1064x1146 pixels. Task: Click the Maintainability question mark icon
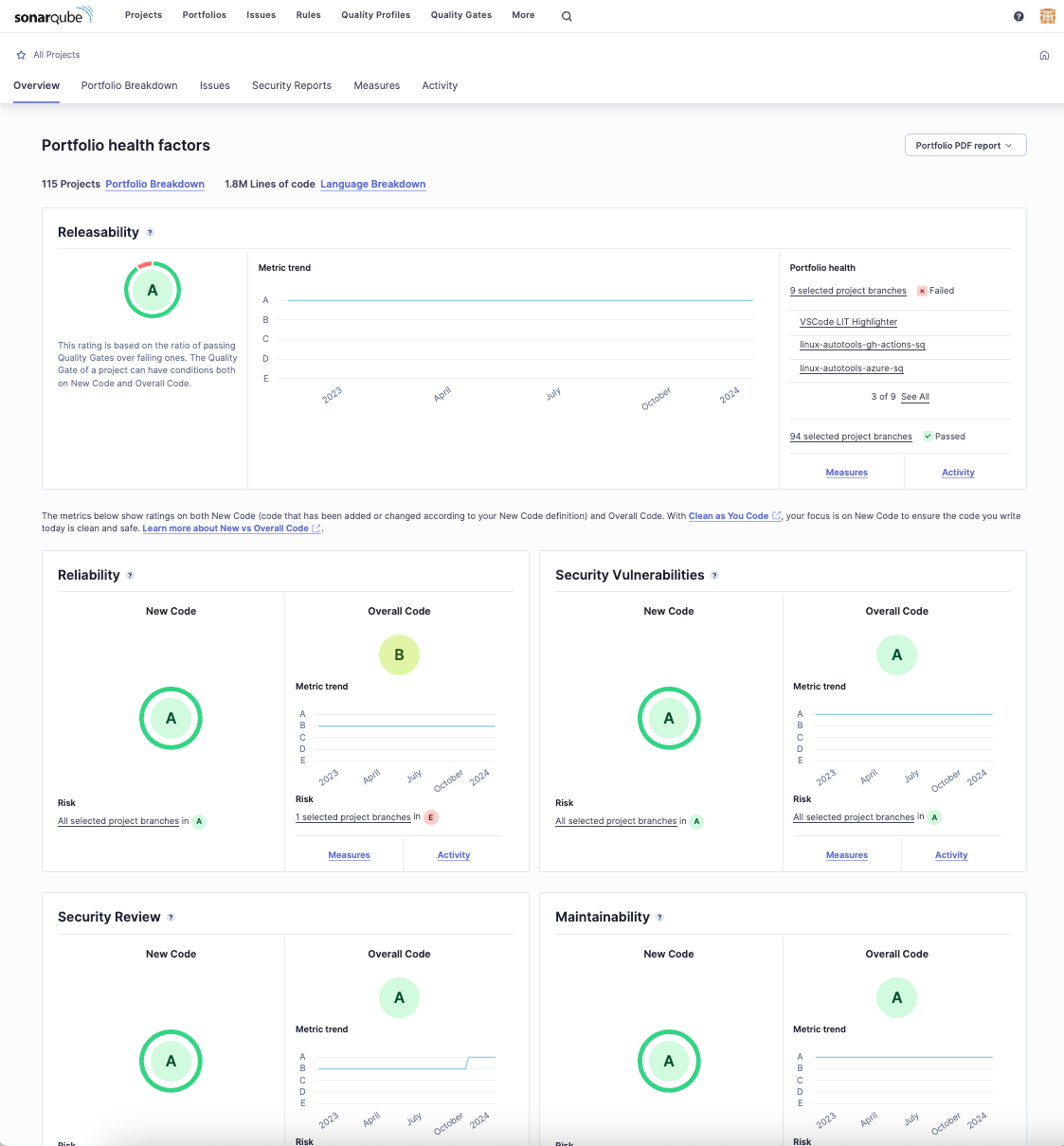pos(660,917)
